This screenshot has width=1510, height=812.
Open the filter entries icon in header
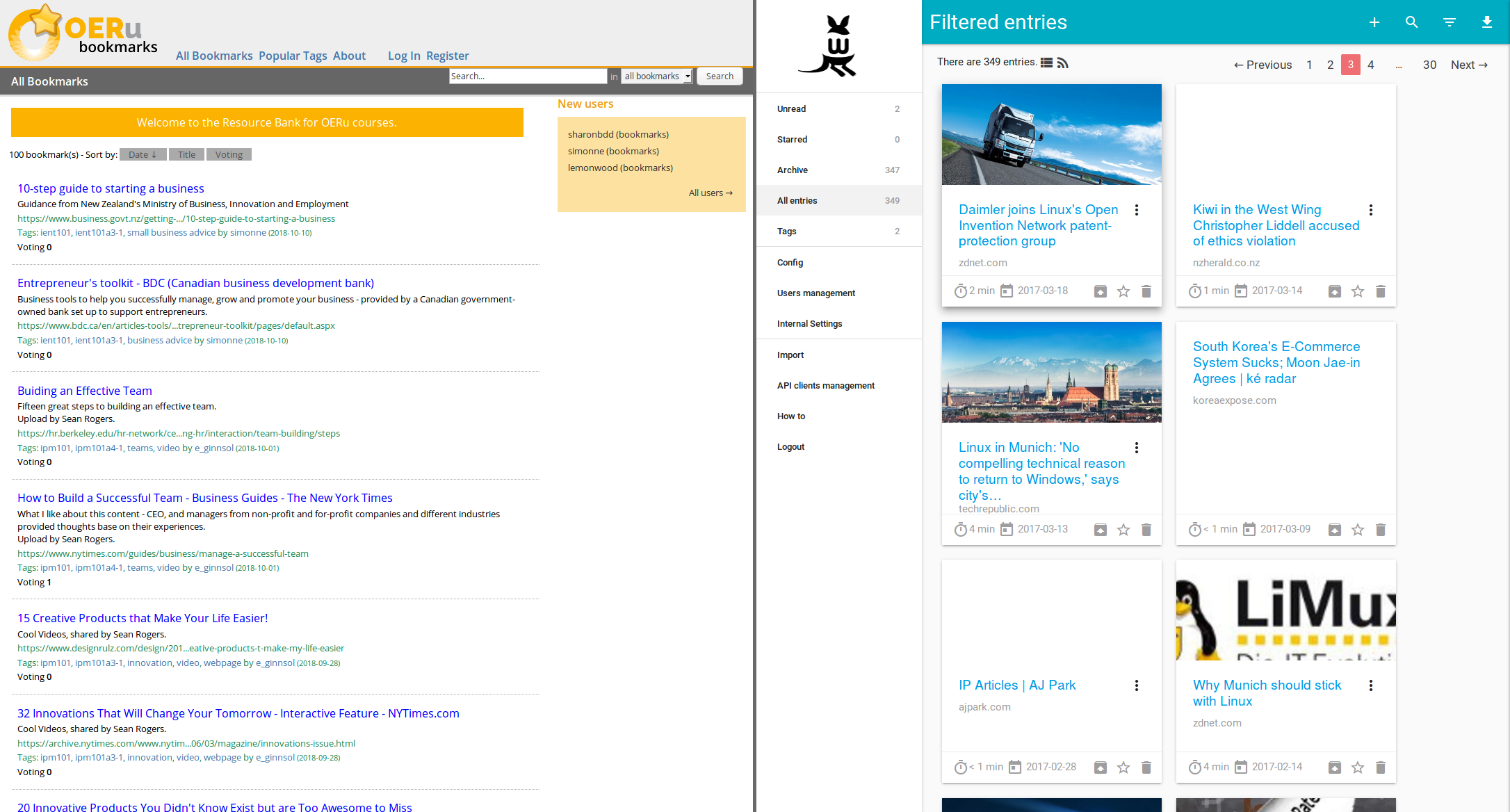coord(1450,22)
